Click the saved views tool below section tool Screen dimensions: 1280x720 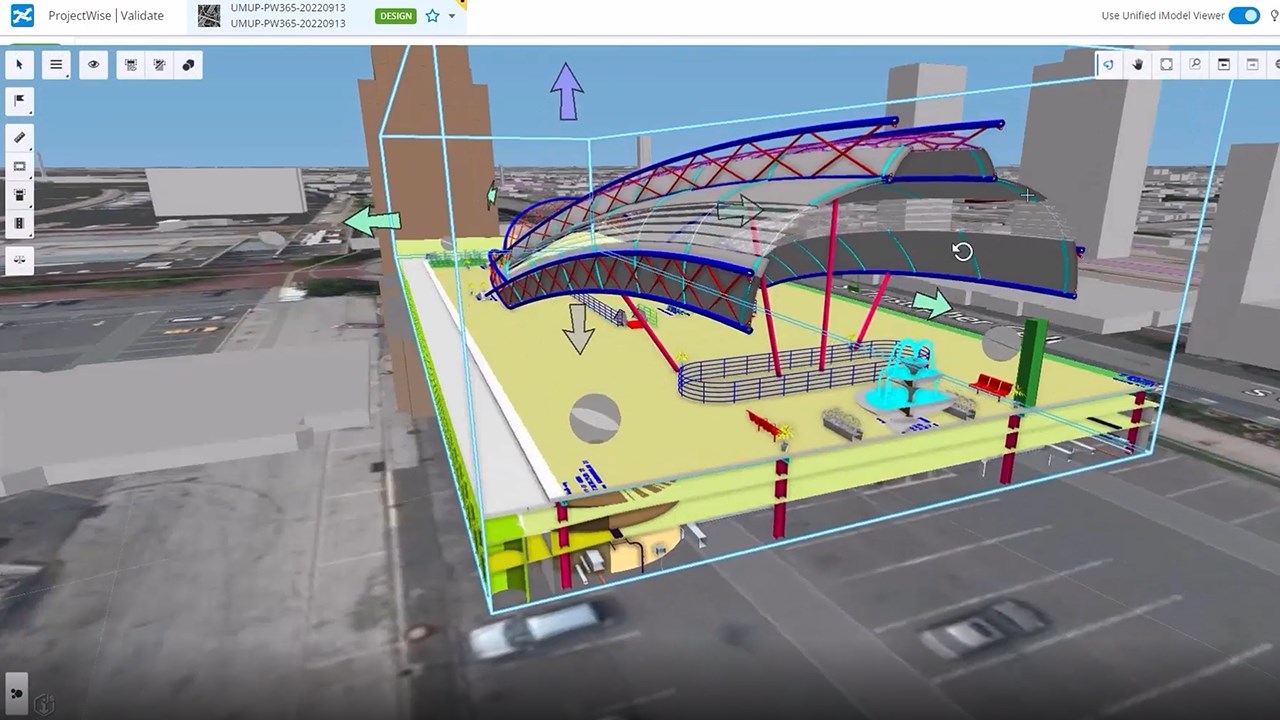pyautogui.click(x=20, y=194)
